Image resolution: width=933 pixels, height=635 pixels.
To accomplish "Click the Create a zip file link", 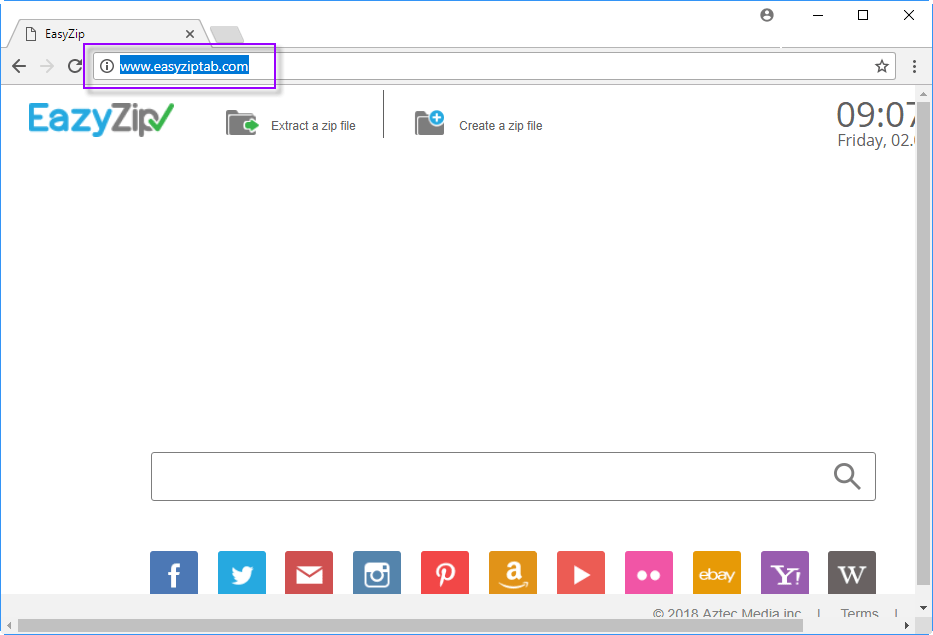I will click(500, 126).
